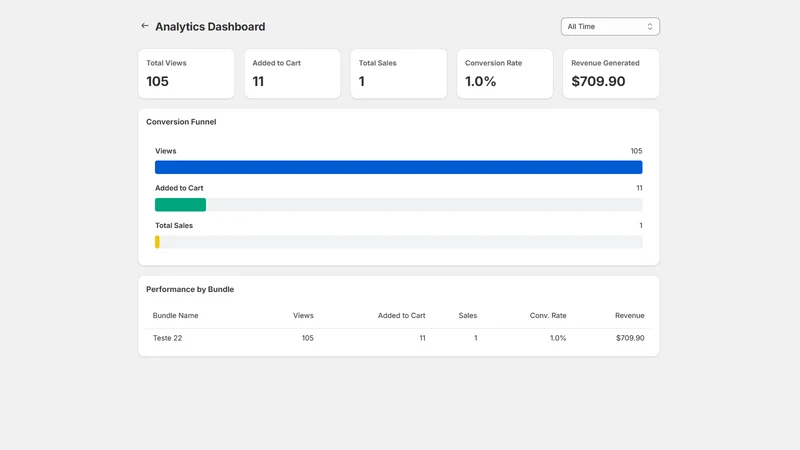Select the Total Sales summary card
This screenshot has width=800, height=450.
click(398, 74)
